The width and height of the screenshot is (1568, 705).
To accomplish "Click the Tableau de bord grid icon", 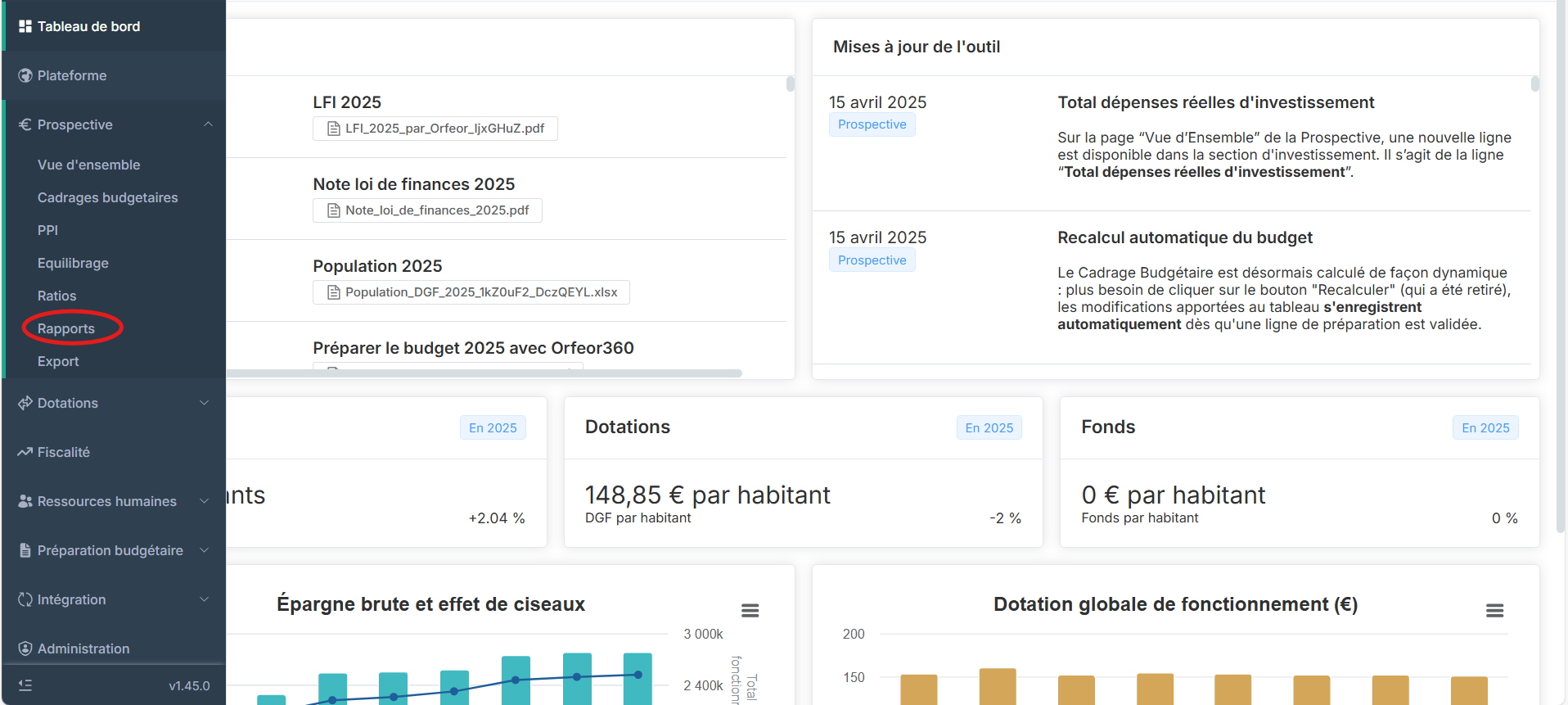I will tap(25, 26).
